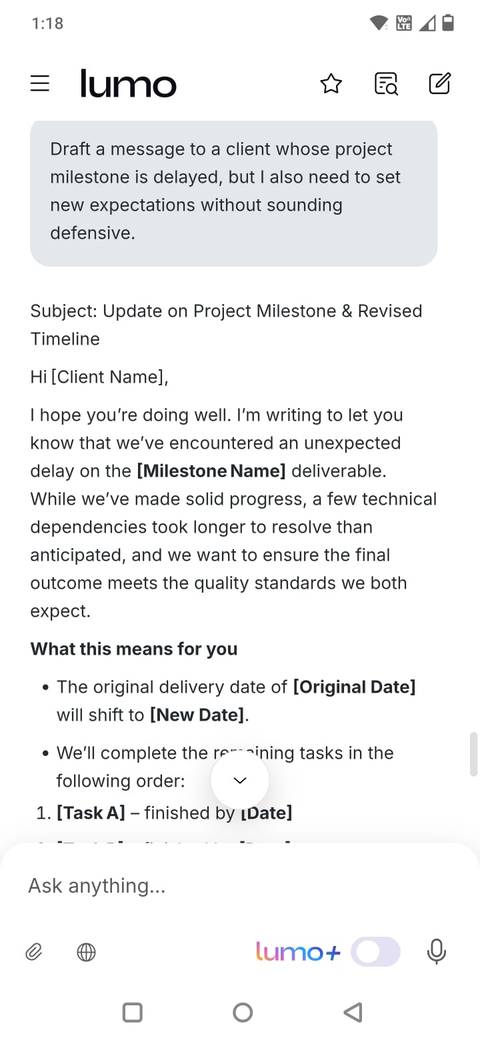Tap the lumo+ upgrade label
The width and height of the screenshot is (480, 1040).
(298, 952)
